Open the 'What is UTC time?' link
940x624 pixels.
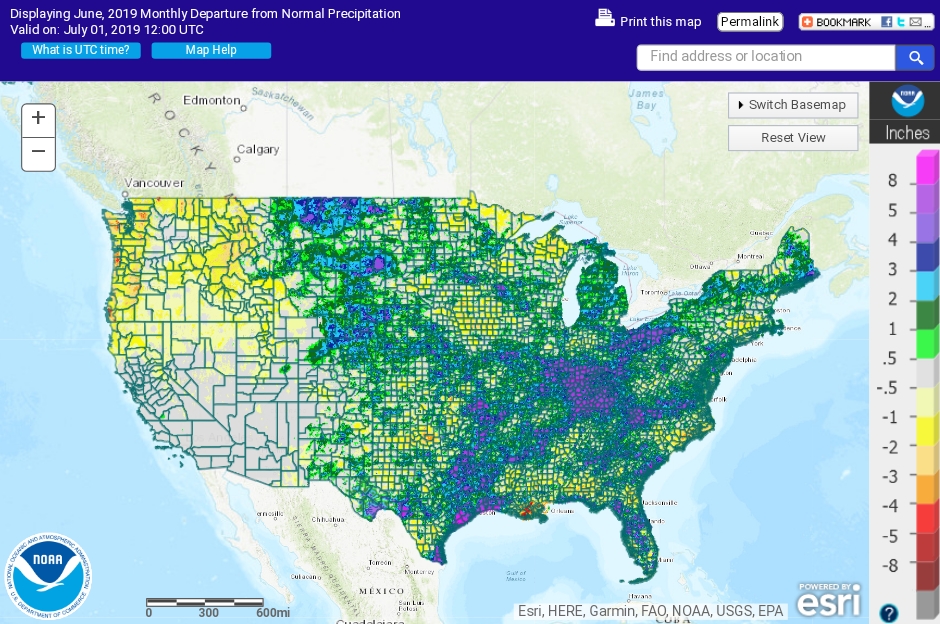(x=81, y=50)
